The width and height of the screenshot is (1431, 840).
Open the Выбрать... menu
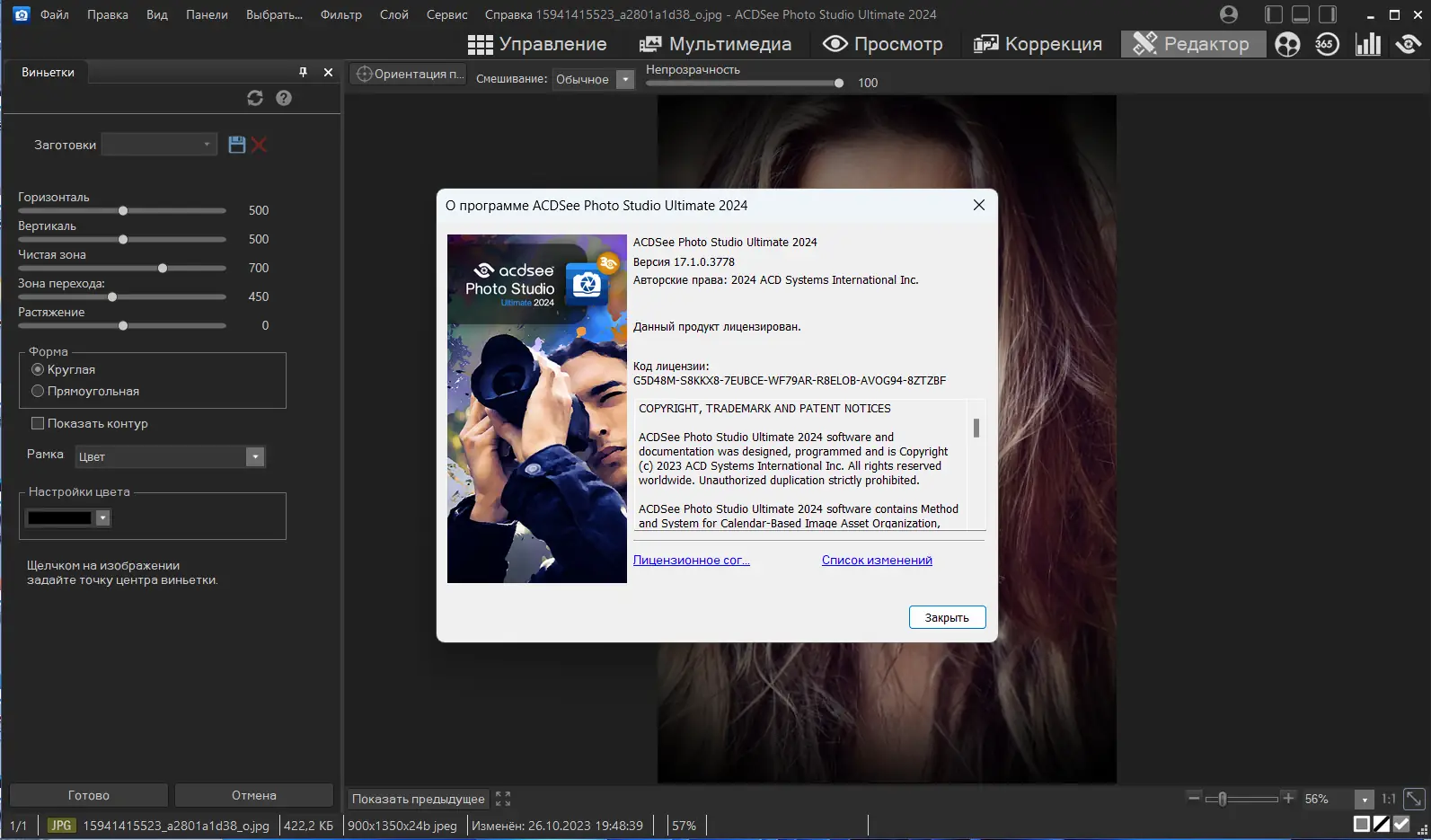click(275, 14)
